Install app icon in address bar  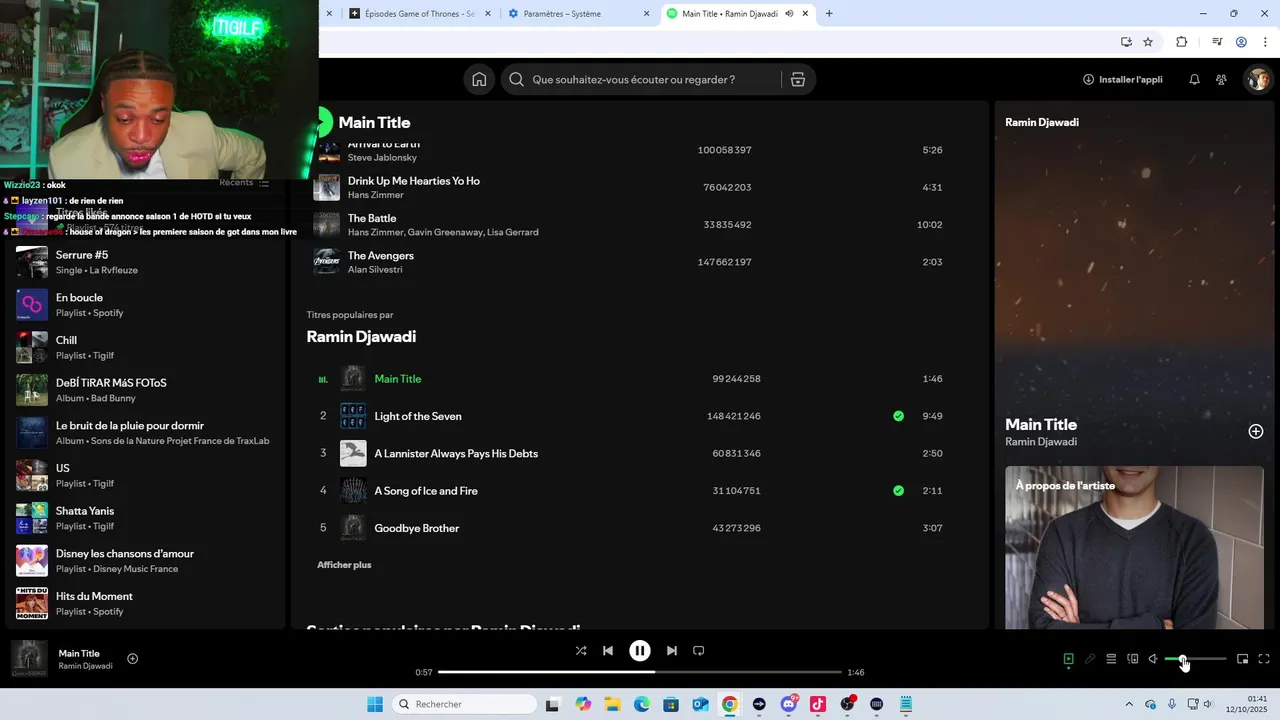[1126, 42]
